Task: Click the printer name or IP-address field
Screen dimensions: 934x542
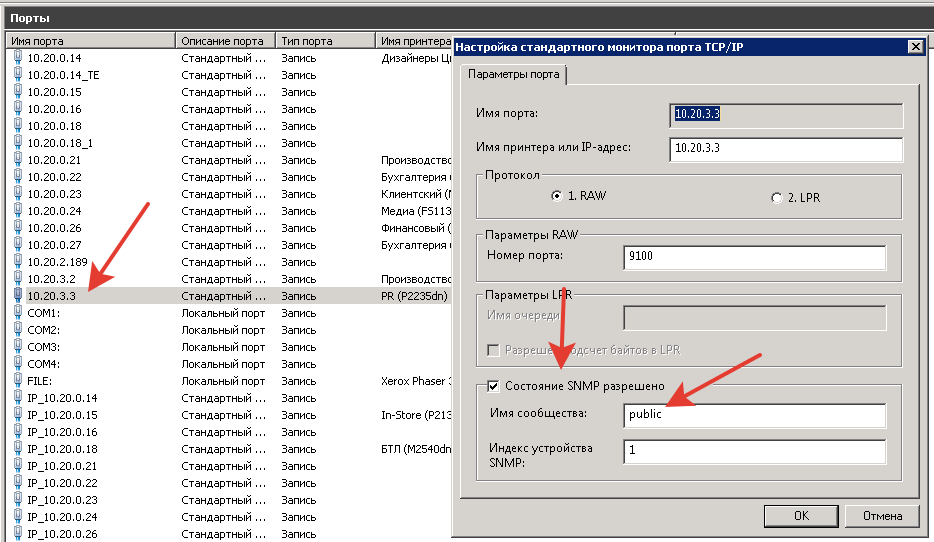Action: [786, 149]
